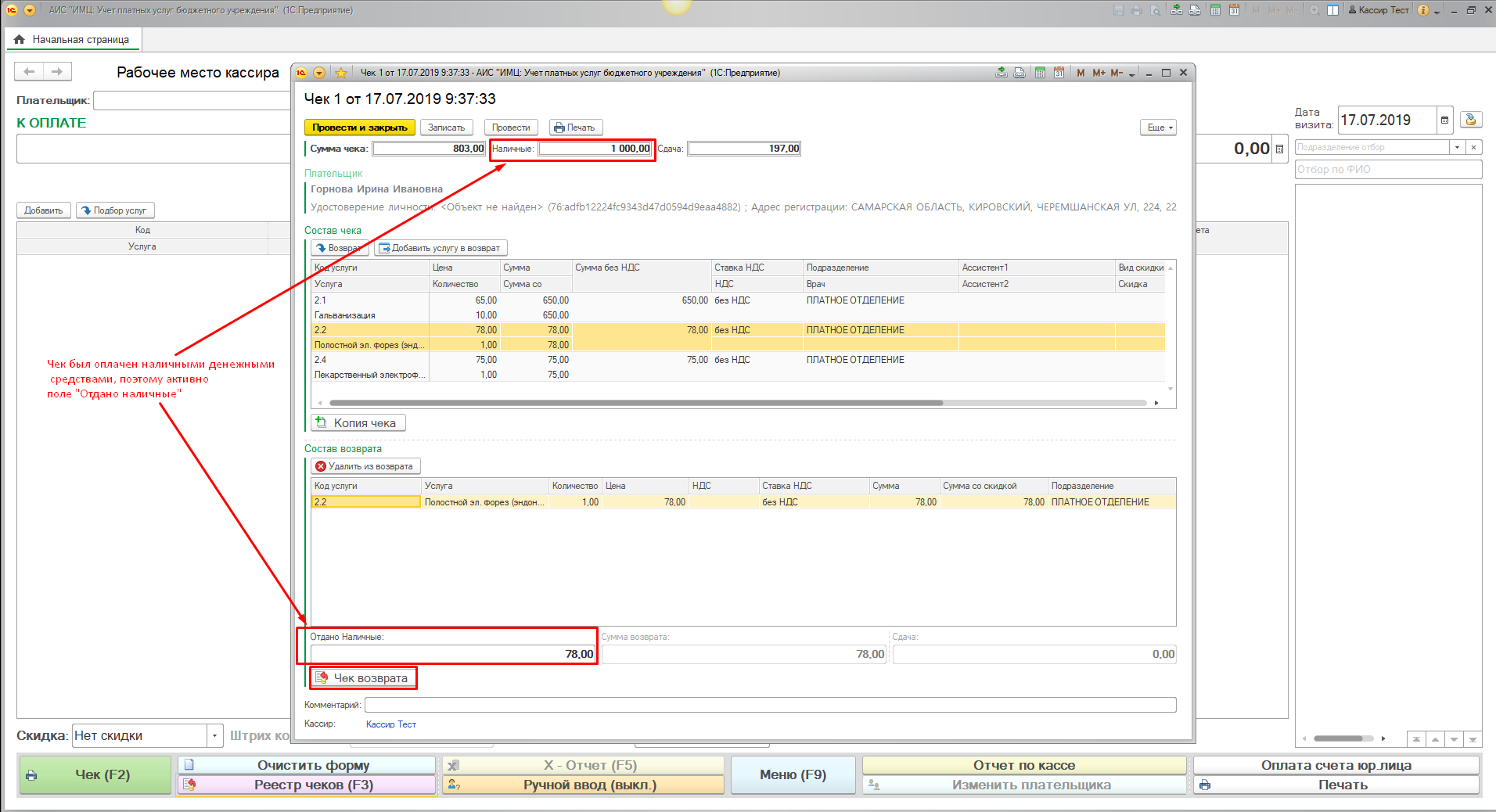Click the Провести и закрыть button
1496x812 pixels.
coord(359,128)
